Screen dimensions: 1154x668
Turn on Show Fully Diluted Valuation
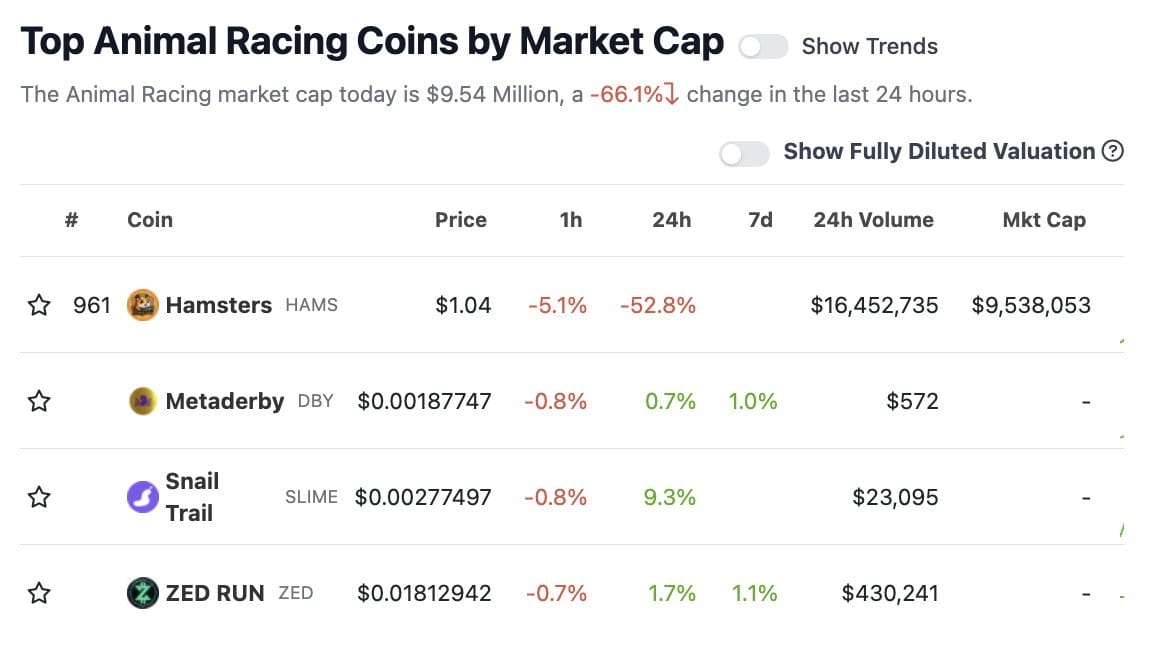(x=744, y=152)
